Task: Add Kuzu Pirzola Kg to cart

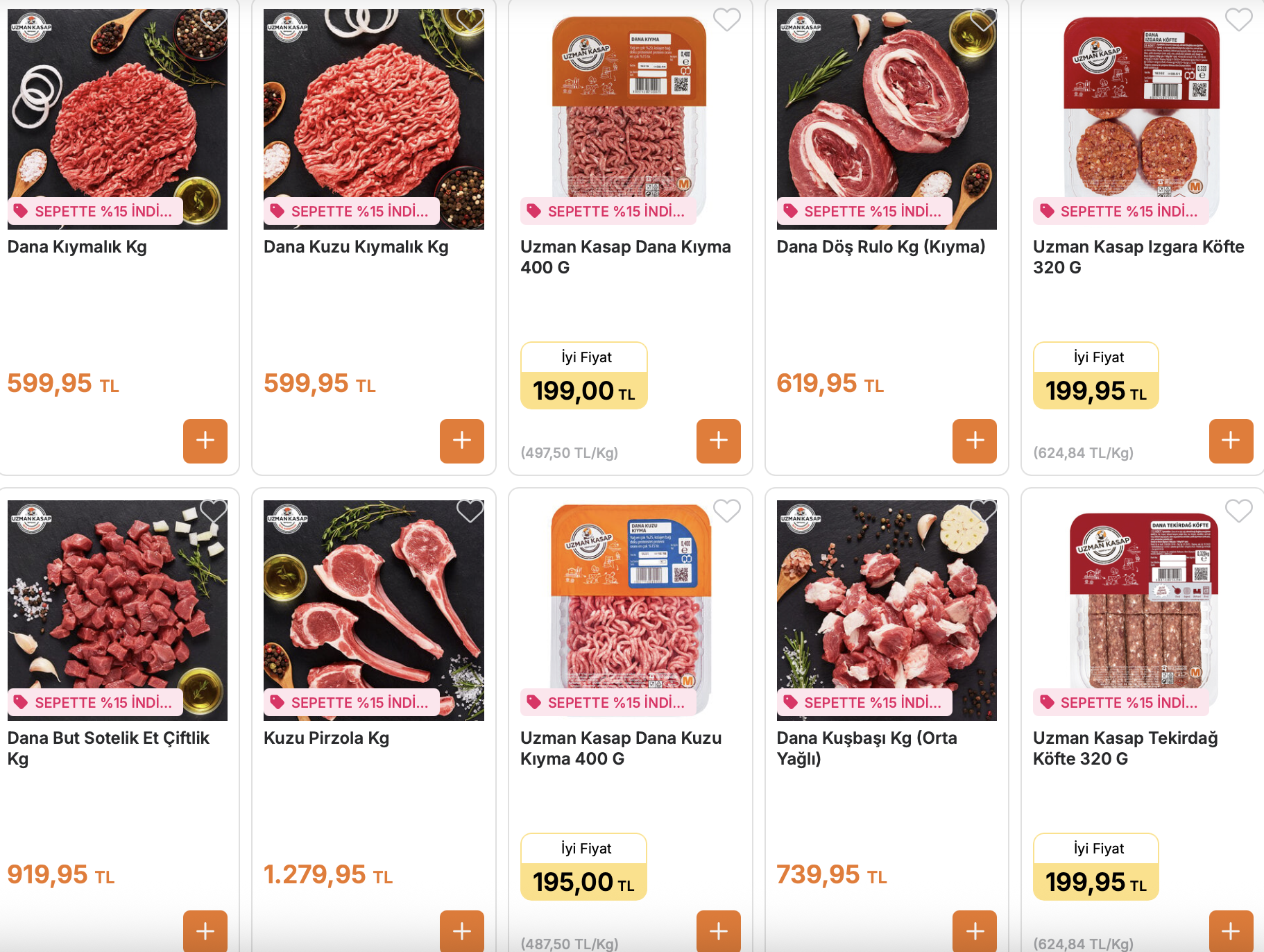Action: click(462, 931)
